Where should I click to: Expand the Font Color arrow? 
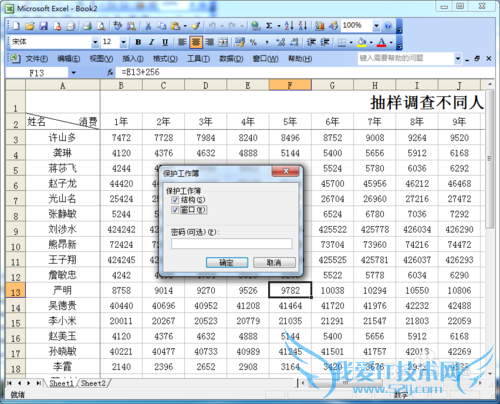pyautogui.click(x=391, y=42)
